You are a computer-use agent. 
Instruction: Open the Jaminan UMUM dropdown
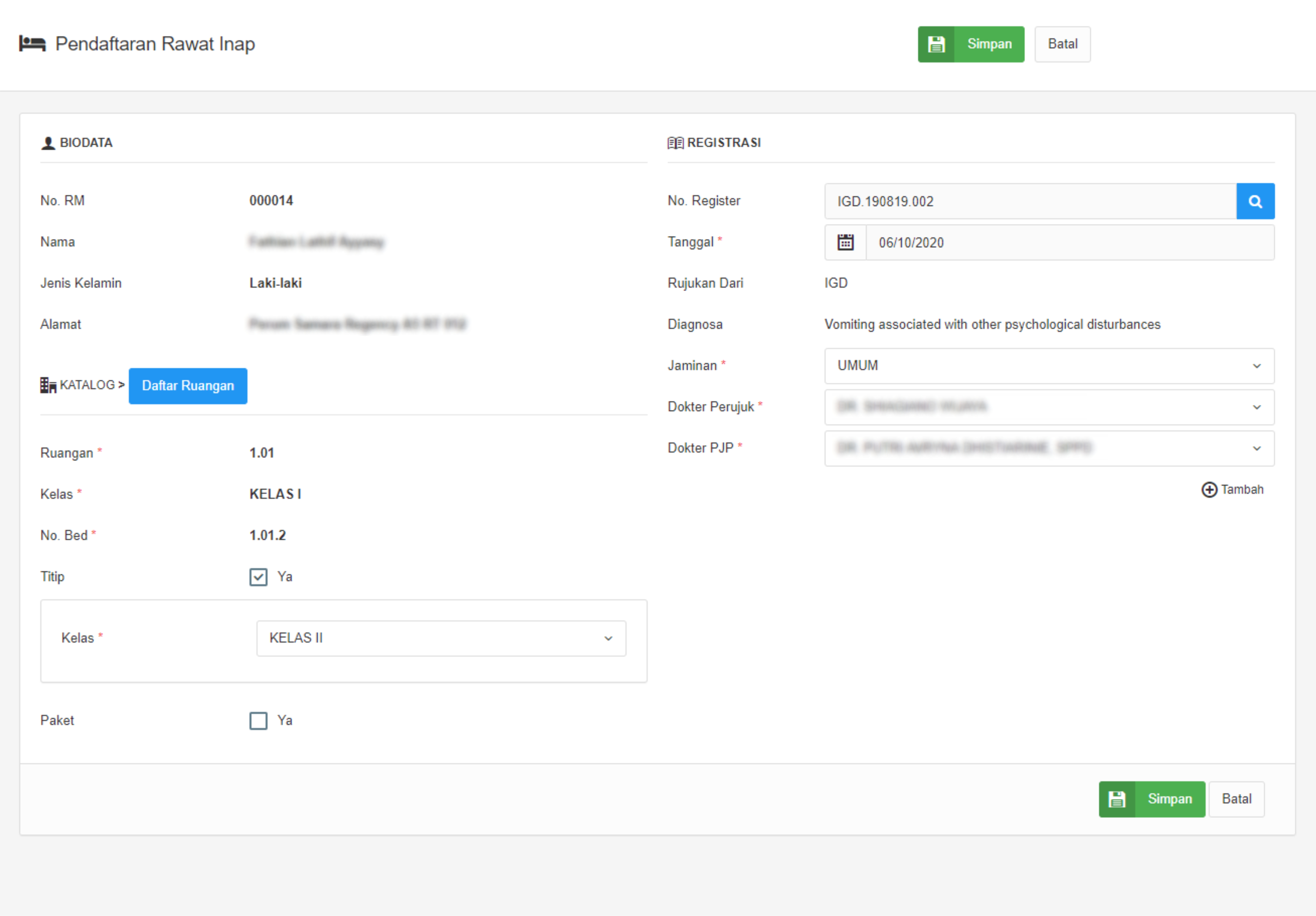[x=1049, y=366]
